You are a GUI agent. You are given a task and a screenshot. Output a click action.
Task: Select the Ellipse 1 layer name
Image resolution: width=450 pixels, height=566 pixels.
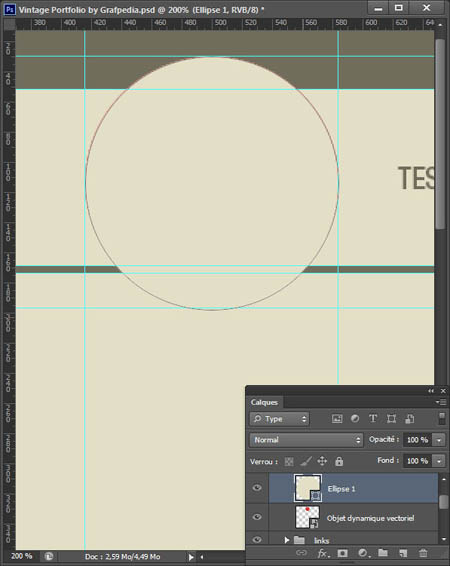341,489
